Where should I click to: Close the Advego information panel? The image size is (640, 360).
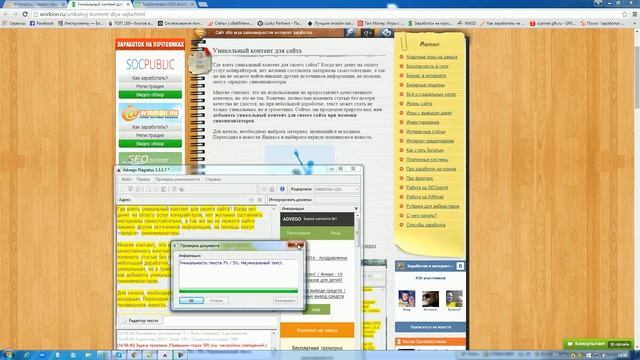pyautogui.click(x=356, y=209)
